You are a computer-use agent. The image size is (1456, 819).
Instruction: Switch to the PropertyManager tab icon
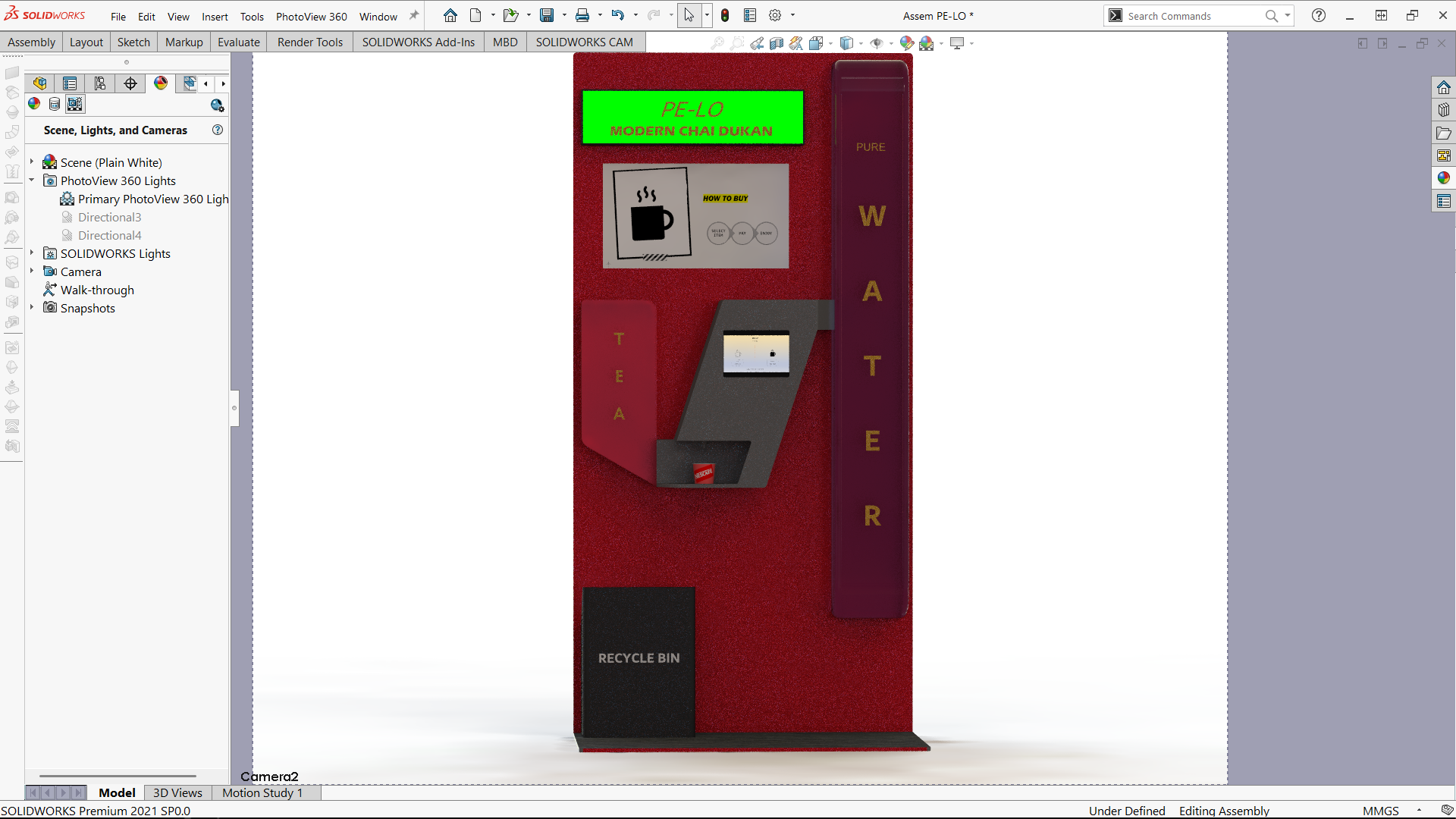click(x=70, y=83)
